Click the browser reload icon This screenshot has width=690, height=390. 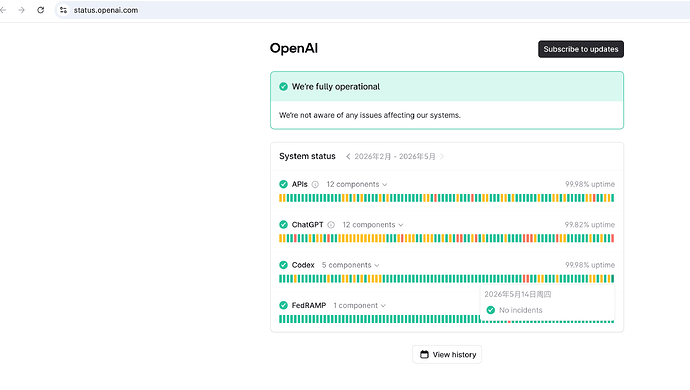40,10
